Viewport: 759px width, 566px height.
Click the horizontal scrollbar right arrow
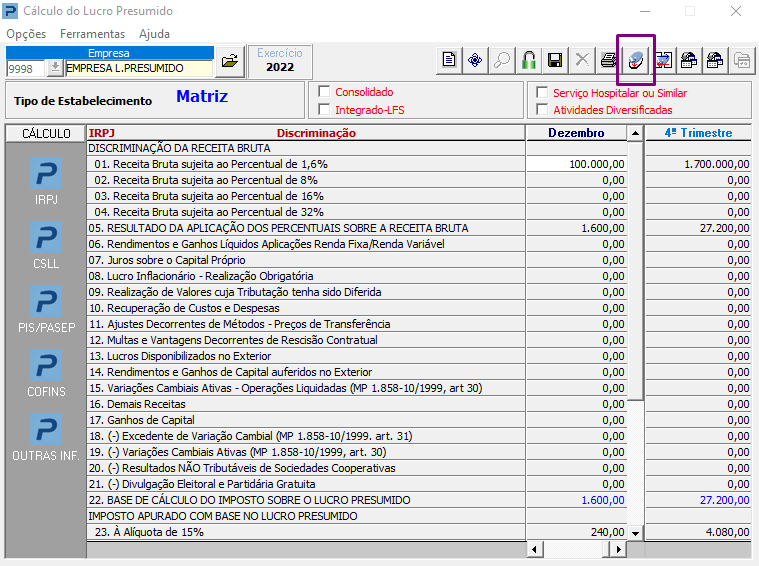click(618, 549)
